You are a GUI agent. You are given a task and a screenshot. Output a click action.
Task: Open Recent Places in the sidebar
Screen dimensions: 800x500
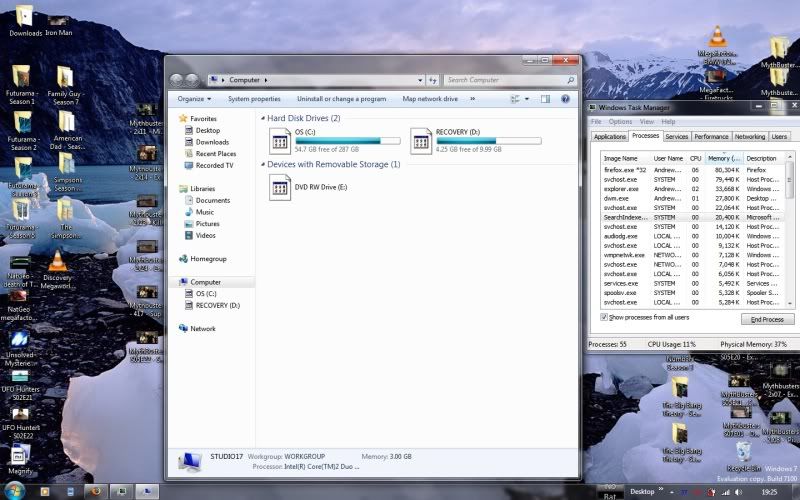point(216,154)
